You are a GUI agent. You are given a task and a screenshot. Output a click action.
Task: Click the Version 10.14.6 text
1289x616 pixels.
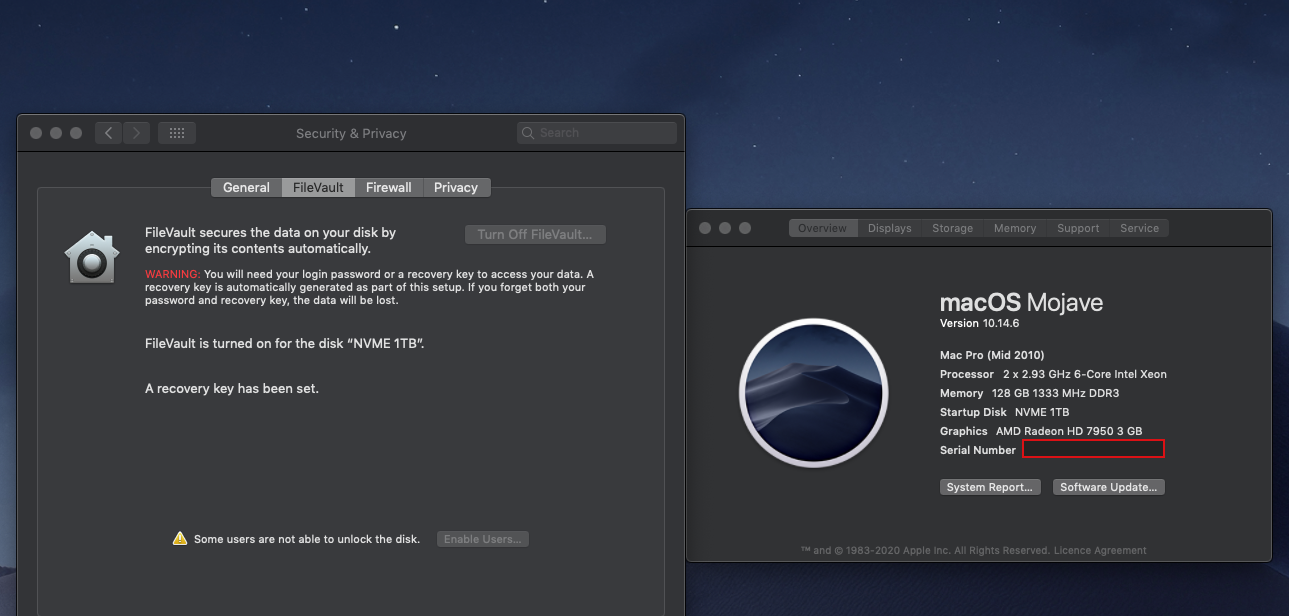click(979, 324)
